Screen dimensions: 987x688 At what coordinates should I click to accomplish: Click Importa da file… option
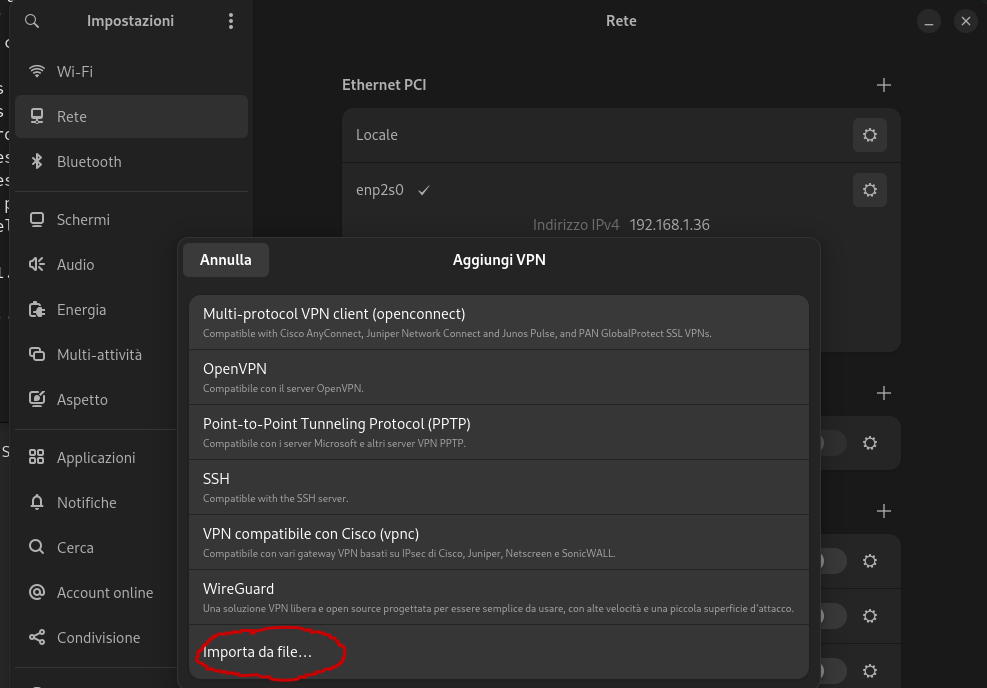[x=258, y=653]
